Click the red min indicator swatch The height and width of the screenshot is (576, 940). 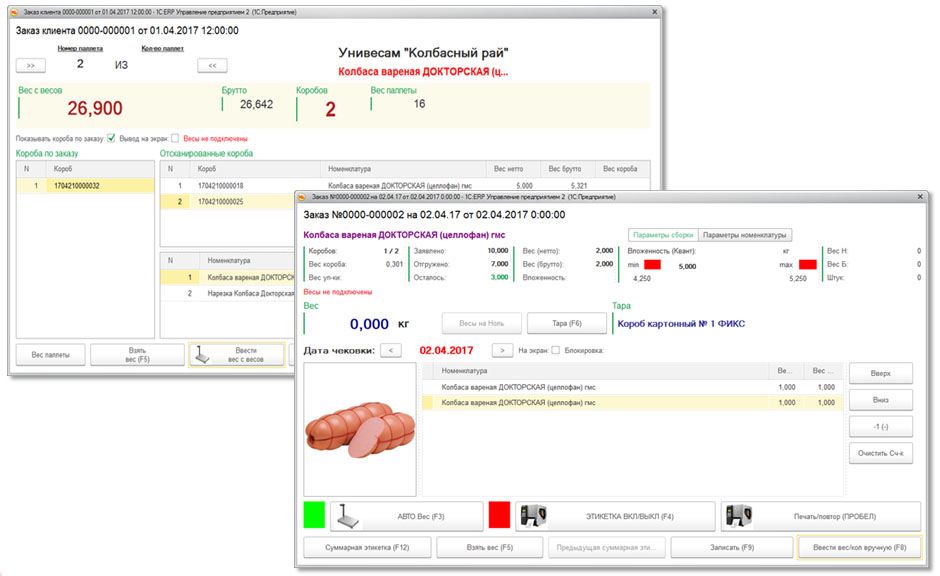(x=652, y=265)
